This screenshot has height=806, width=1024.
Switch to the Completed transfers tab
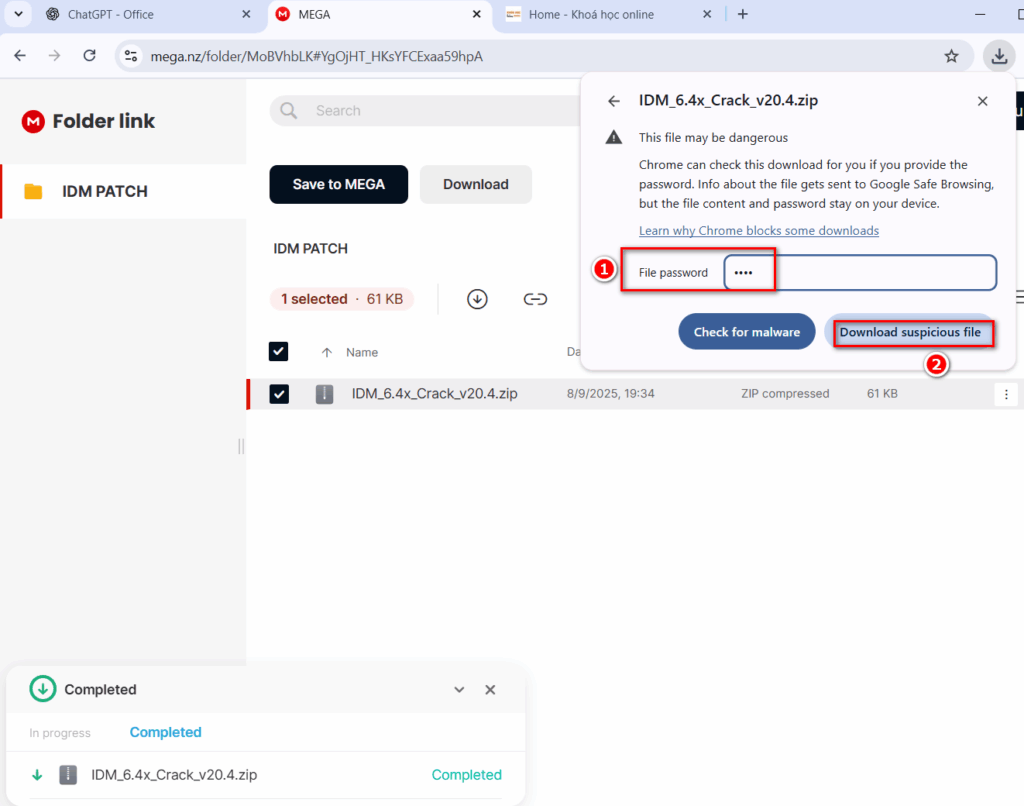coord(165,732)
